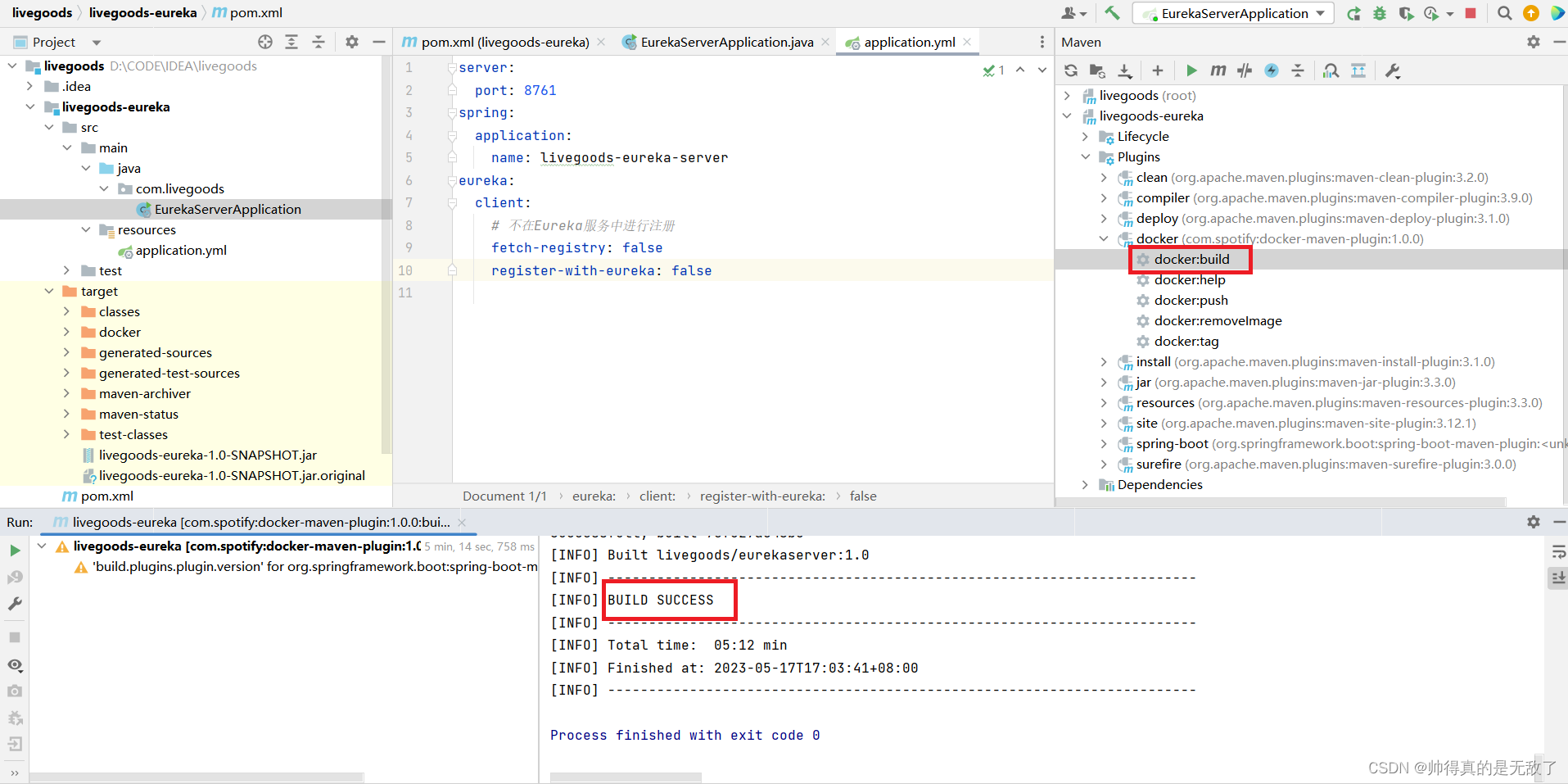Open Maven Settings wrench icon

click(1393, 70)
